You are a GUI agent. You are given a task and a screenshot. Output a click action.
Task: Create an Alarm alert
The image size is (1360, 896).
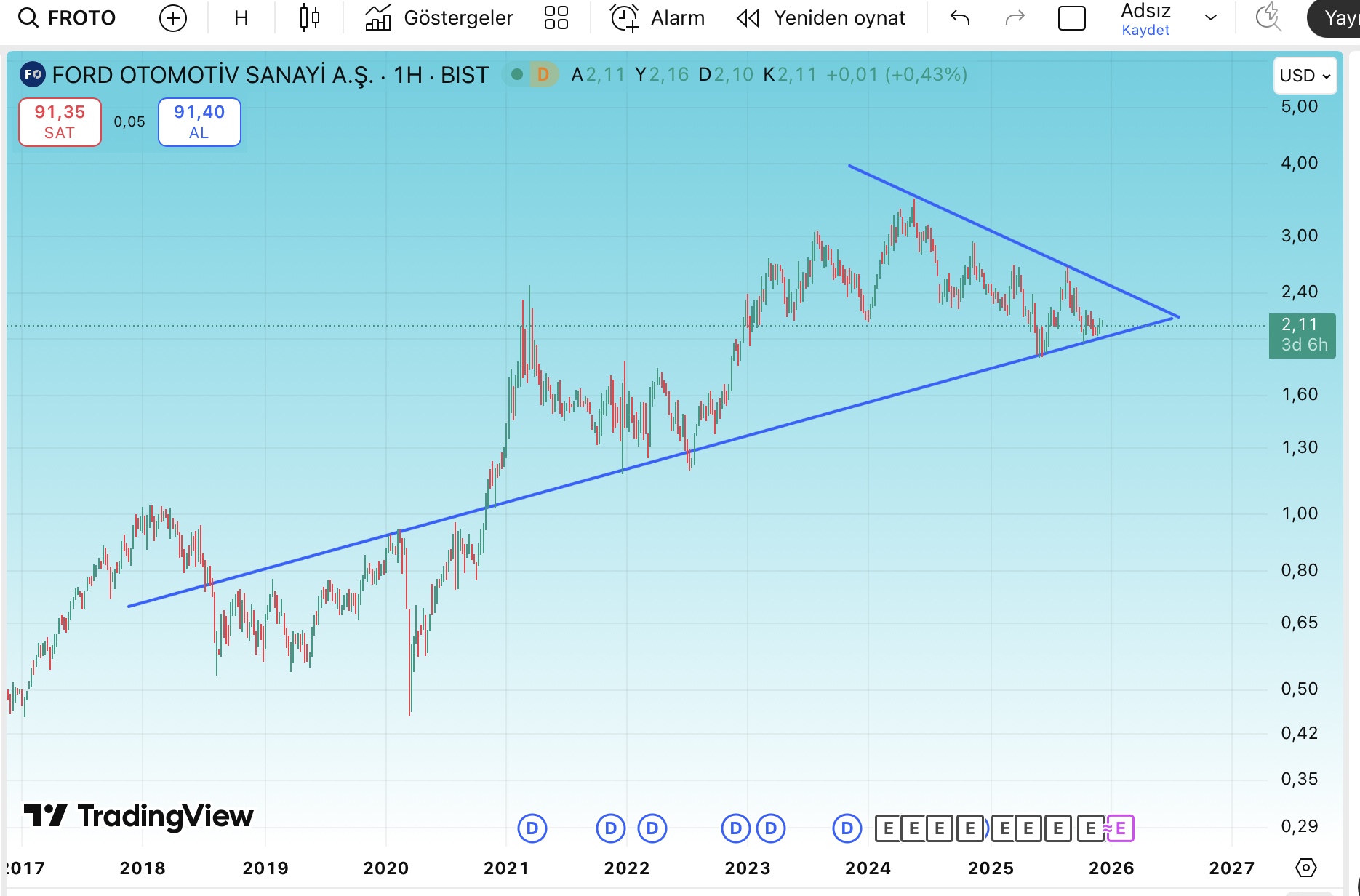tap(657, 17)
